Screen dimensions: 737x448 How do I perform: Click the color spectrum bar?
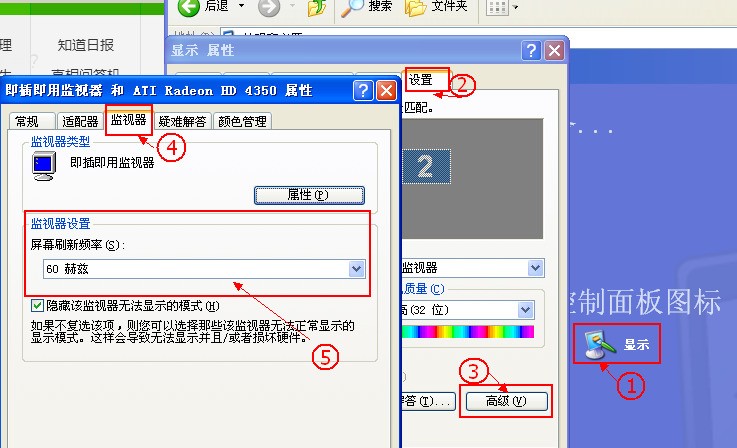click(468, 331)
